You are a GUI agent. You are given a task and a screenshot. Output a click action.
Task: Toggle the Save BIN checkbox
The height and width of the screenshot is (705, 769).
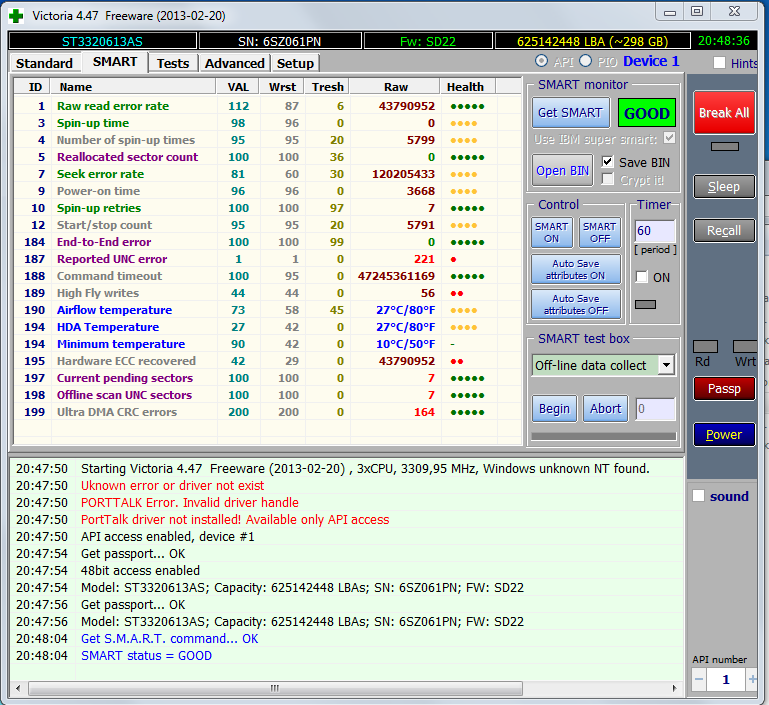click(607, 162)
